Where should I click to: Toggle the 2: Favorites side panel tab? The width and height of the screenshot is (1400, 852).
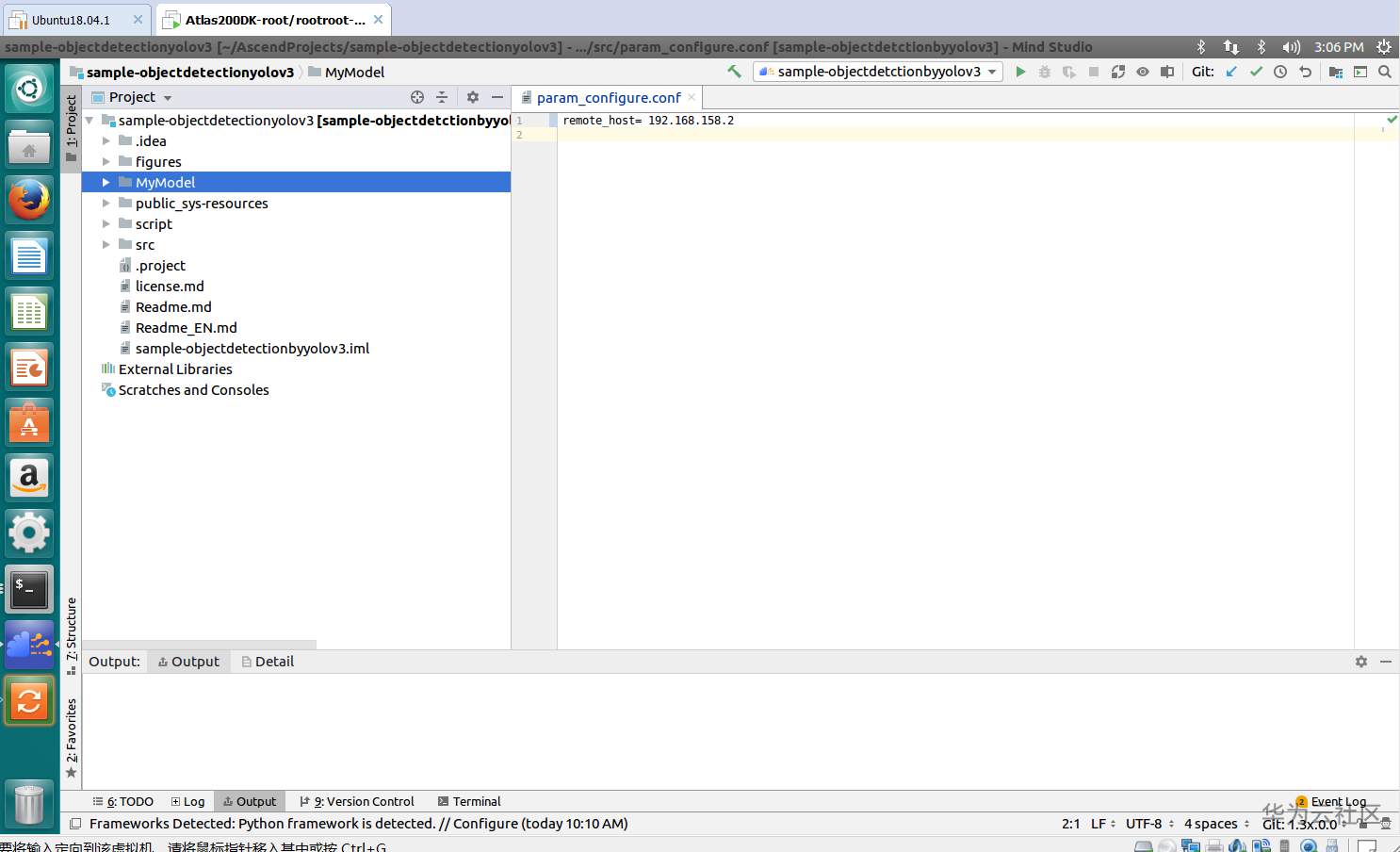tap(71, 738)
